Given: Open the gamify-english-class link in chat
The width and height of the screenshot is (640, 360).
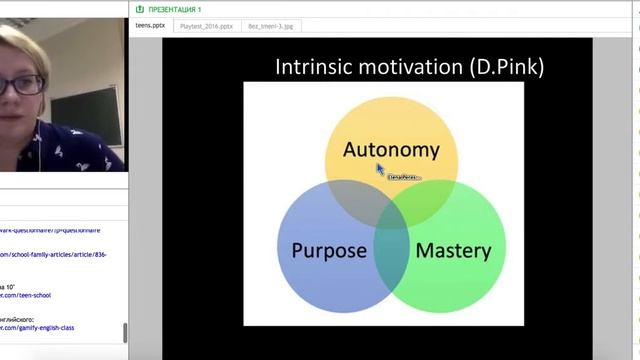Looking at the screenshot, I should 37,328.
